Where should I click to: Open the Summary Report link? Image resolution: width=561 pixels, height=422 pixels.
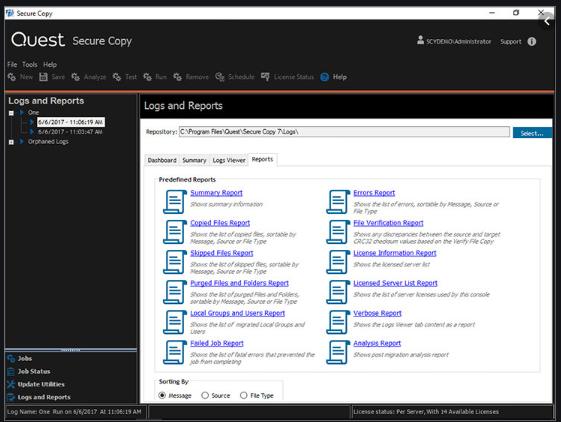(x=216, y=193)
